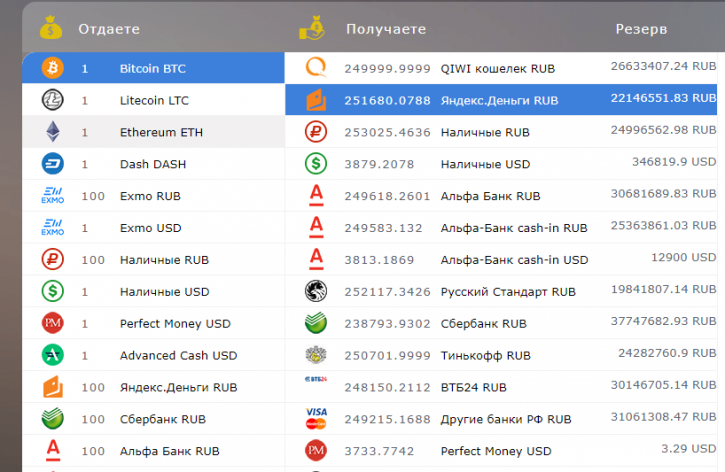Click the reserve '12900 USD'
The image size is (725, 472).
pos(684,257)
